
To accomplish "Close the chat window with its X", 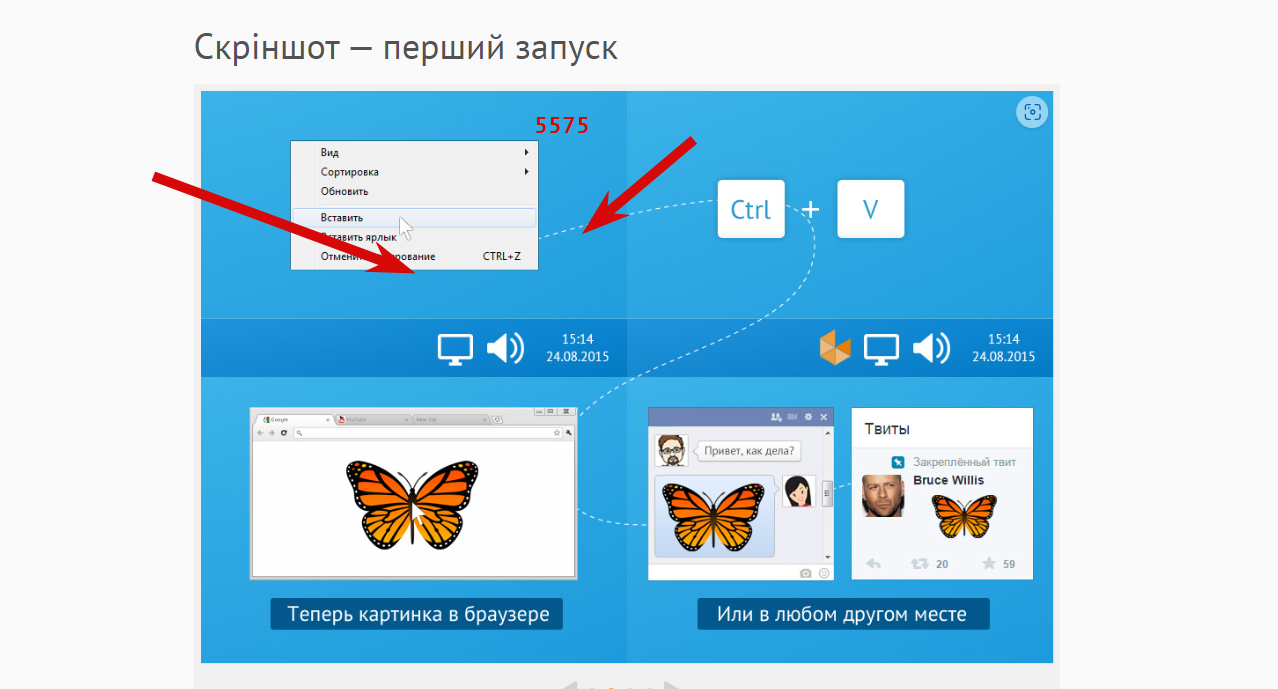I will (824, 417).
